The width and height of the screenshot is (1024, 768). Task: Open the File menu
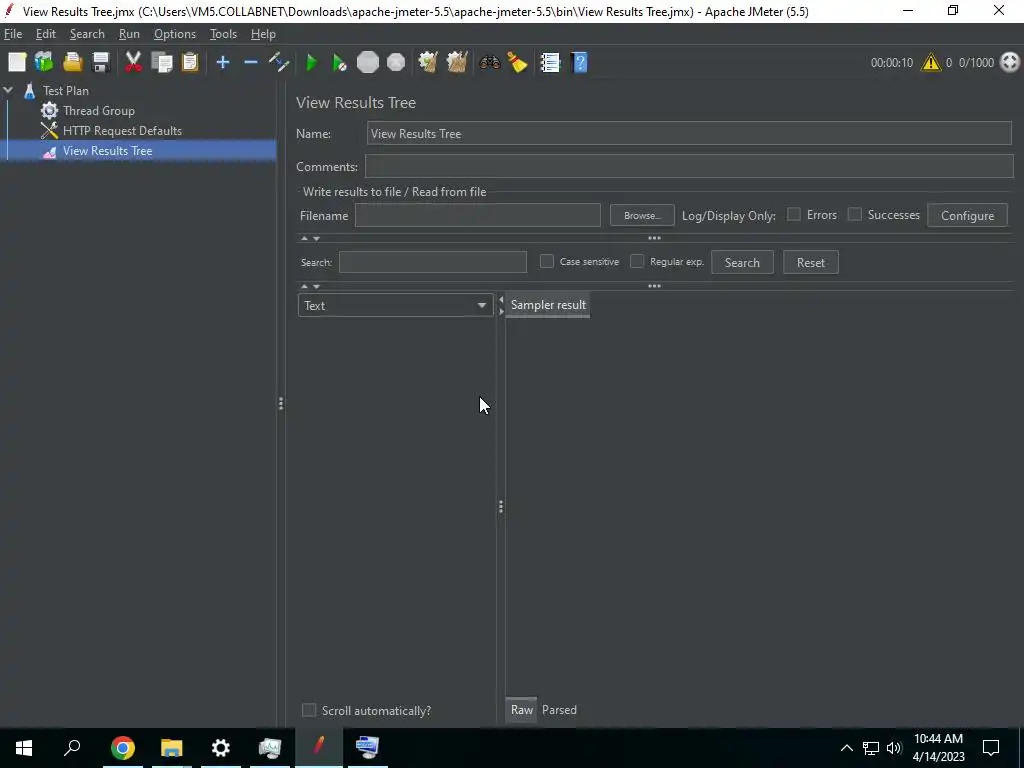pyautogui.click(x=13, y=34)
